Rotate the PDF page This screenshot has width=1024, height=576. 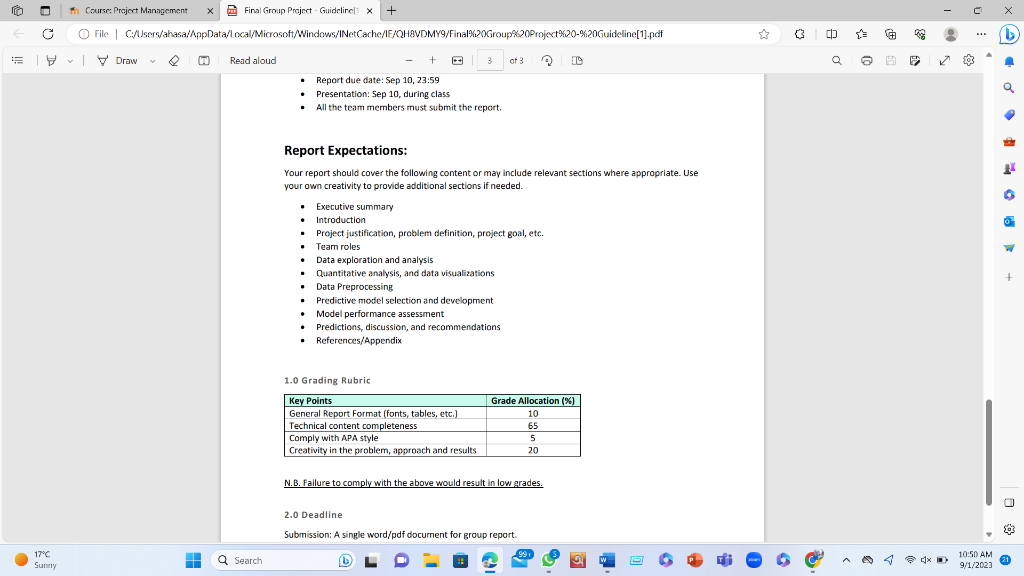(x=547, y=60)
